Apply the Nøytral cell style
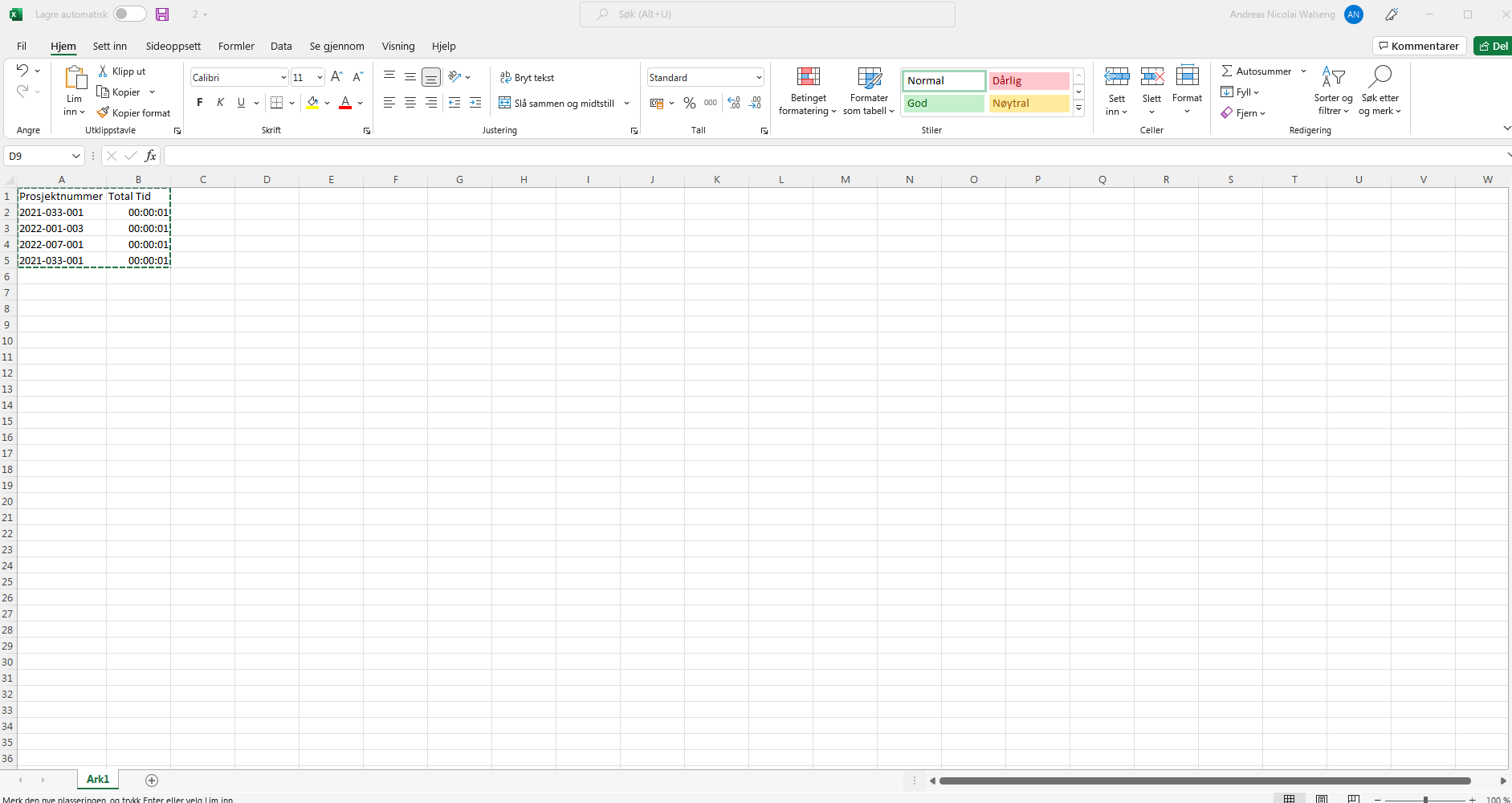This screenshot has height=803, width=1512. pyautogui.click(x=1029, y=103)
